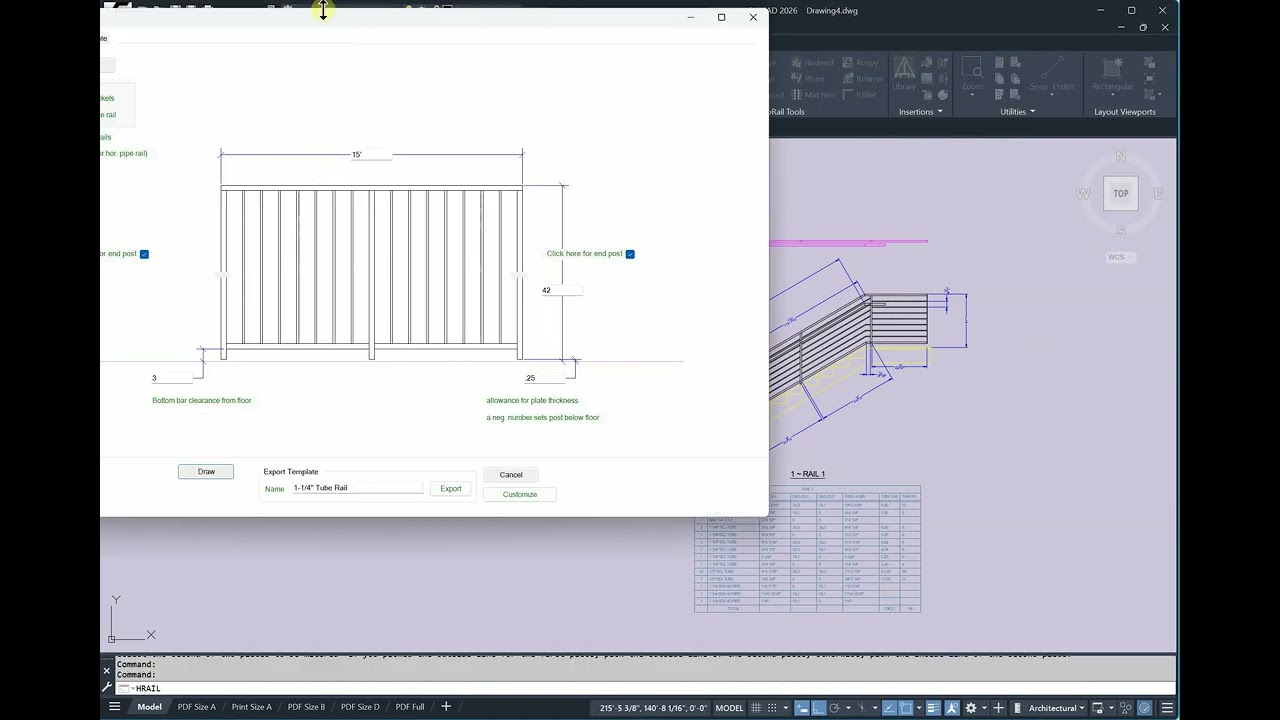Click the rail height field showing 42

tap(561, 290)
